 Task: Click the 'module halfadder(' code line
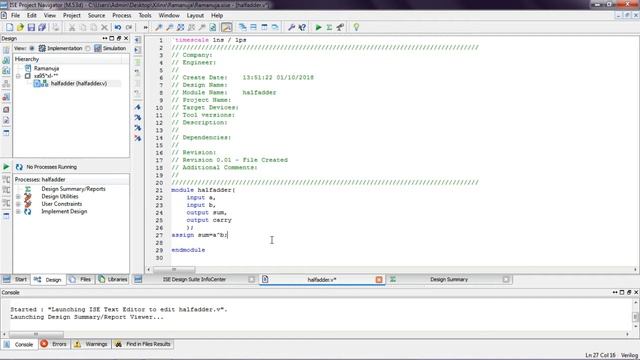203,190
